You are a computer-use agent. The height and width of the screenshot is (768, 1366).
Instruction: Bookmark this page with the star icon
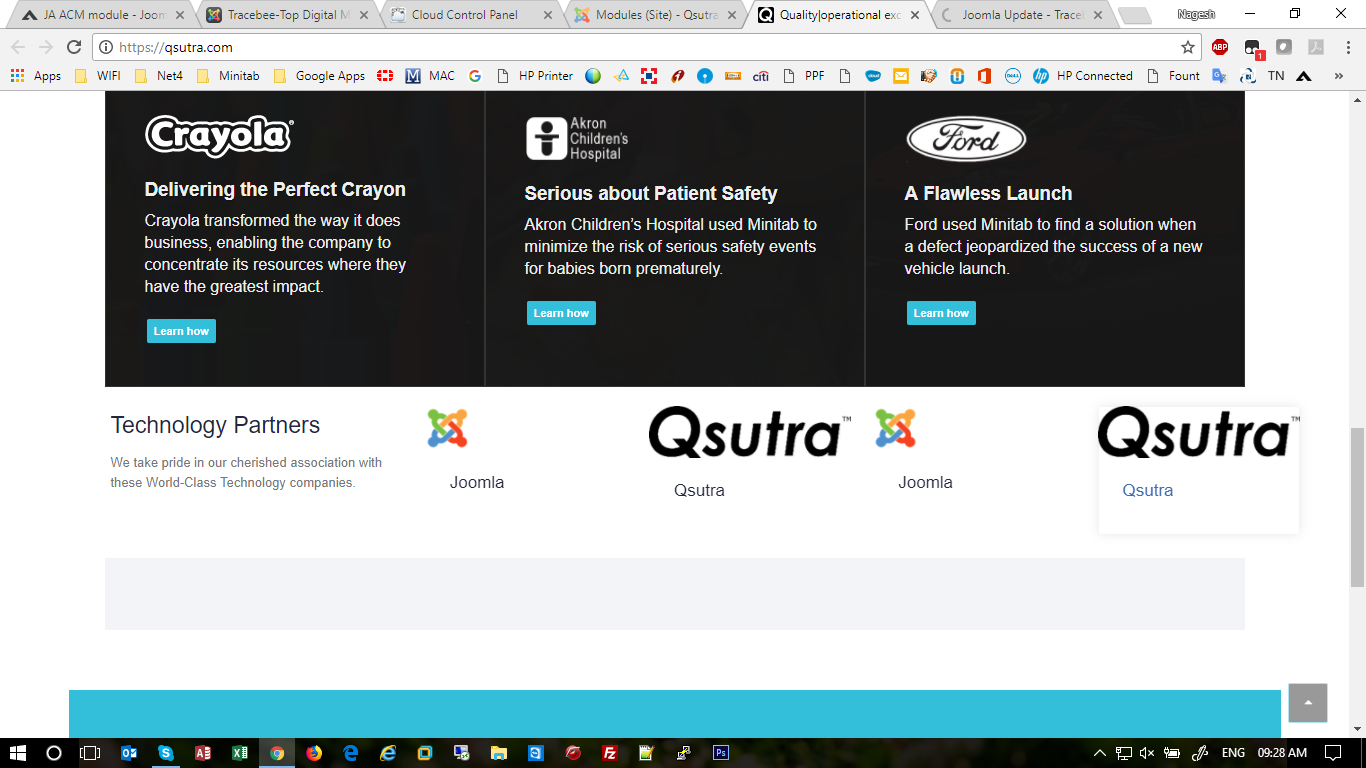pos(1188,47)
